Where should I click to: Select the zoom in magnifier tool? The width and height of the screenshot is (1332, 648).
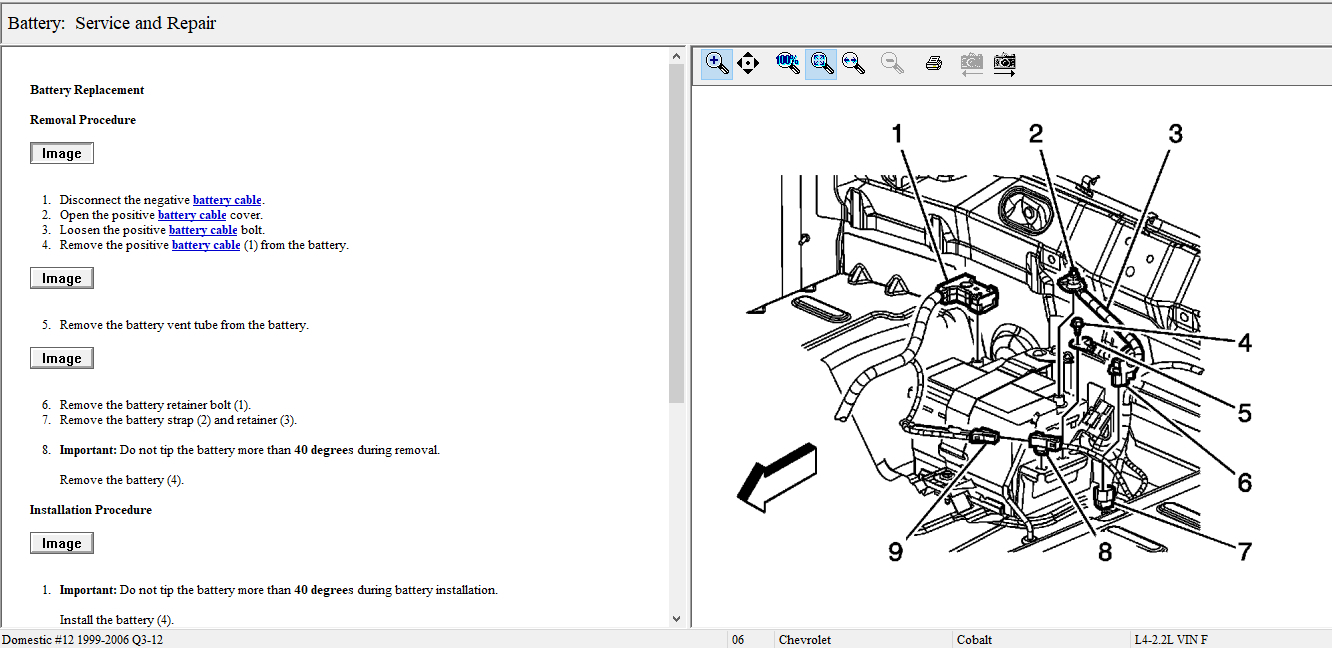717,63
